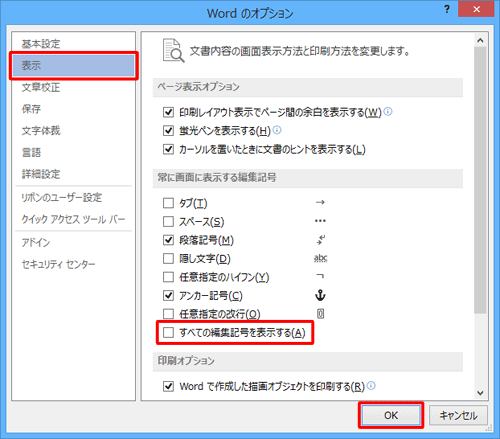Open the 保存 category
This screenshot has height=439, width=500.
[31, 109]
